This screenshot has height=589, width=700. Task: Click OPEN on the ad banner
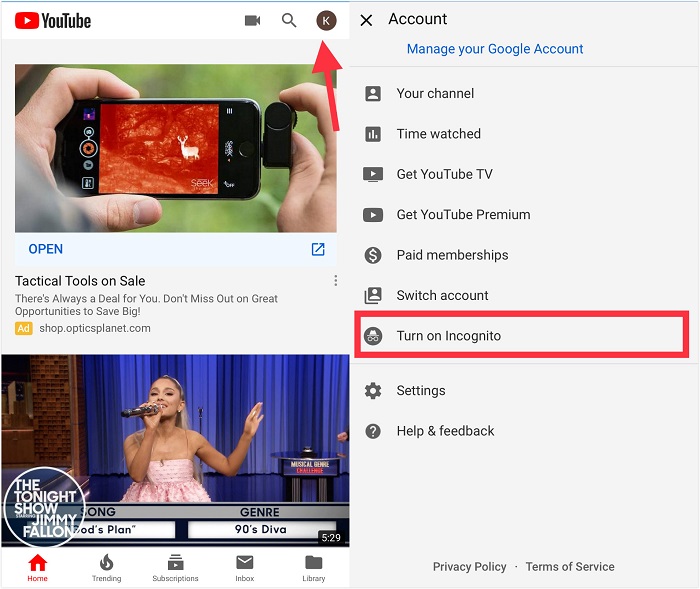click(46, 249)
